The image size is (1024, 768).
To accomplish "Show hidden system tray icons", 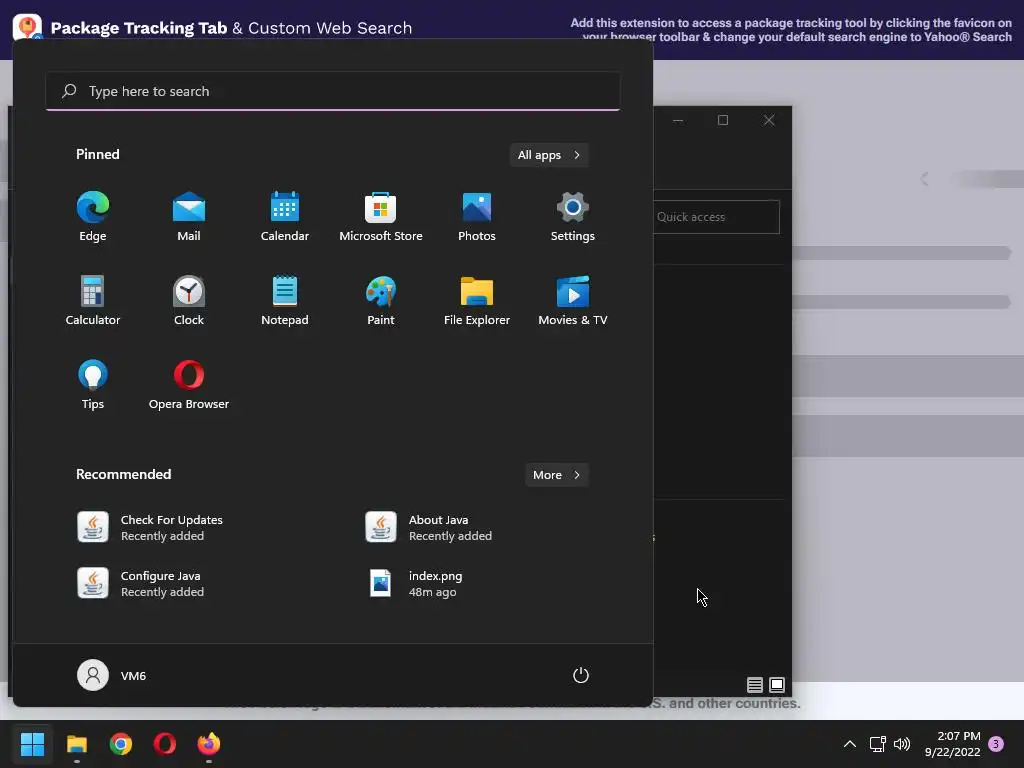I will point(850,744).
